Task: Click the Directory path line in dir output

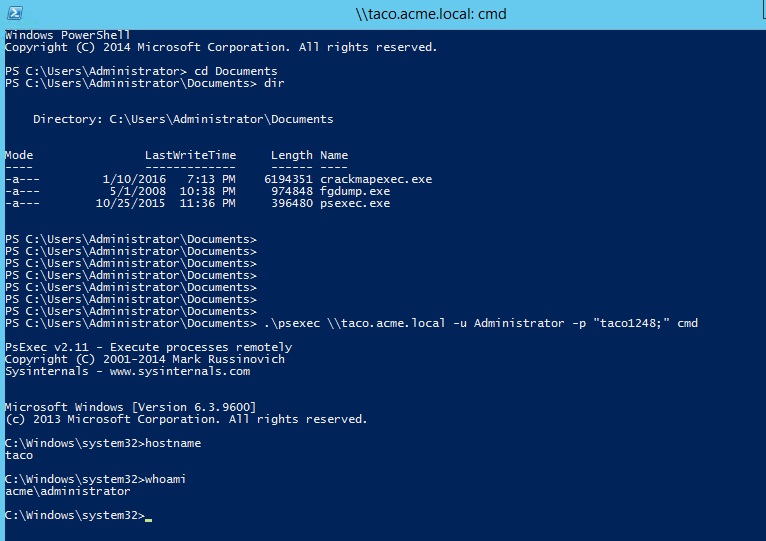Action: (183, 119)
